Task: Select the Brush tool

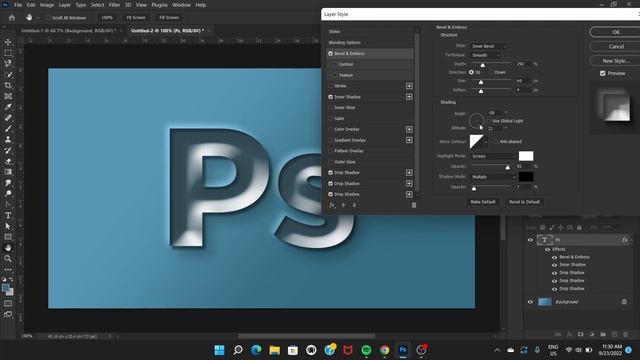Action: click(x=8, y=129)
